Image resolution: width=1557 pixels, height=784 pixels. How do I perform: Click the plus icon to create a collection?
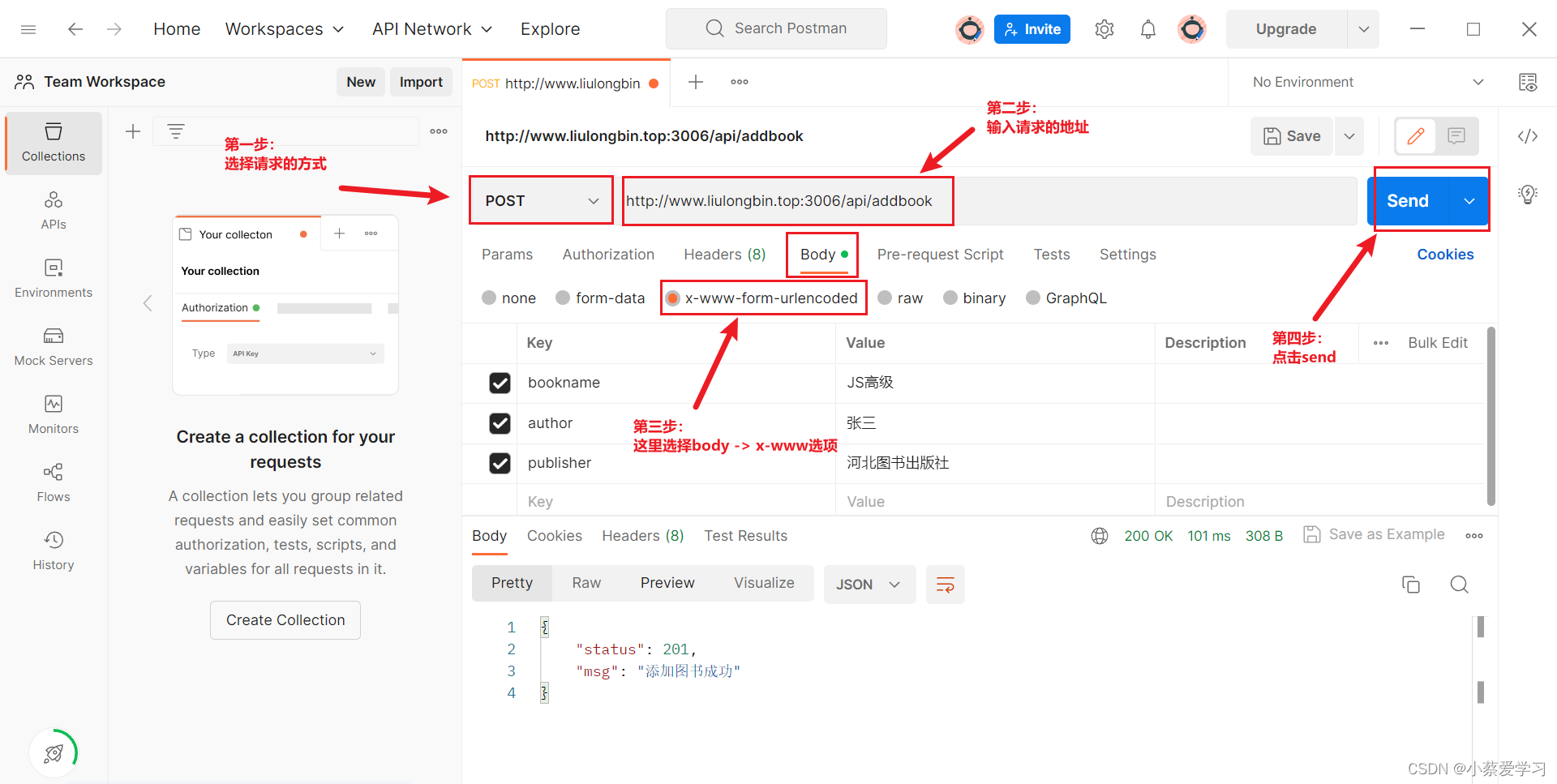133,131
